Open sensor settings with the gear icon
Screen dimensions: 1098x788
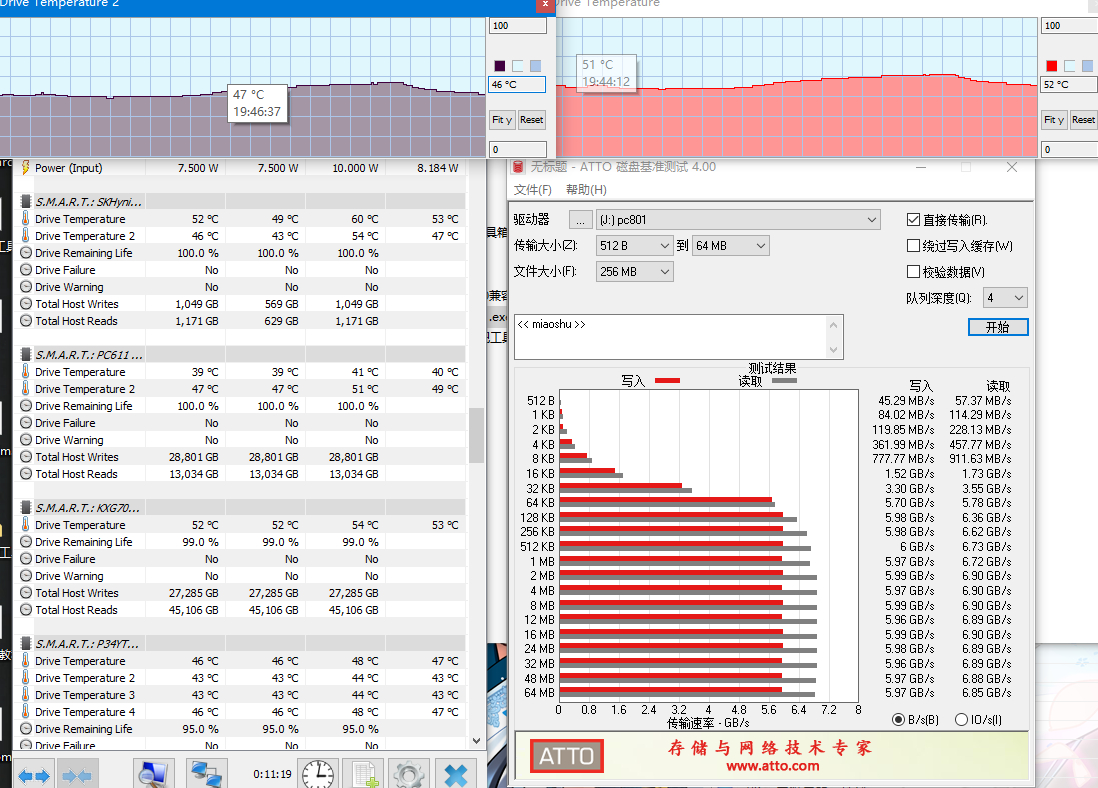point(409,774)
